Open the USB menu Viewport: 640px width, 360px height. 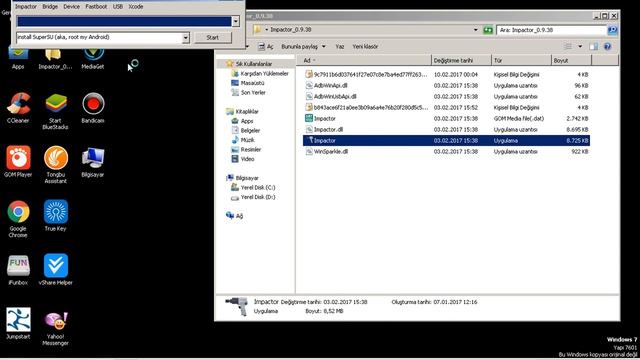coord(118,7)
